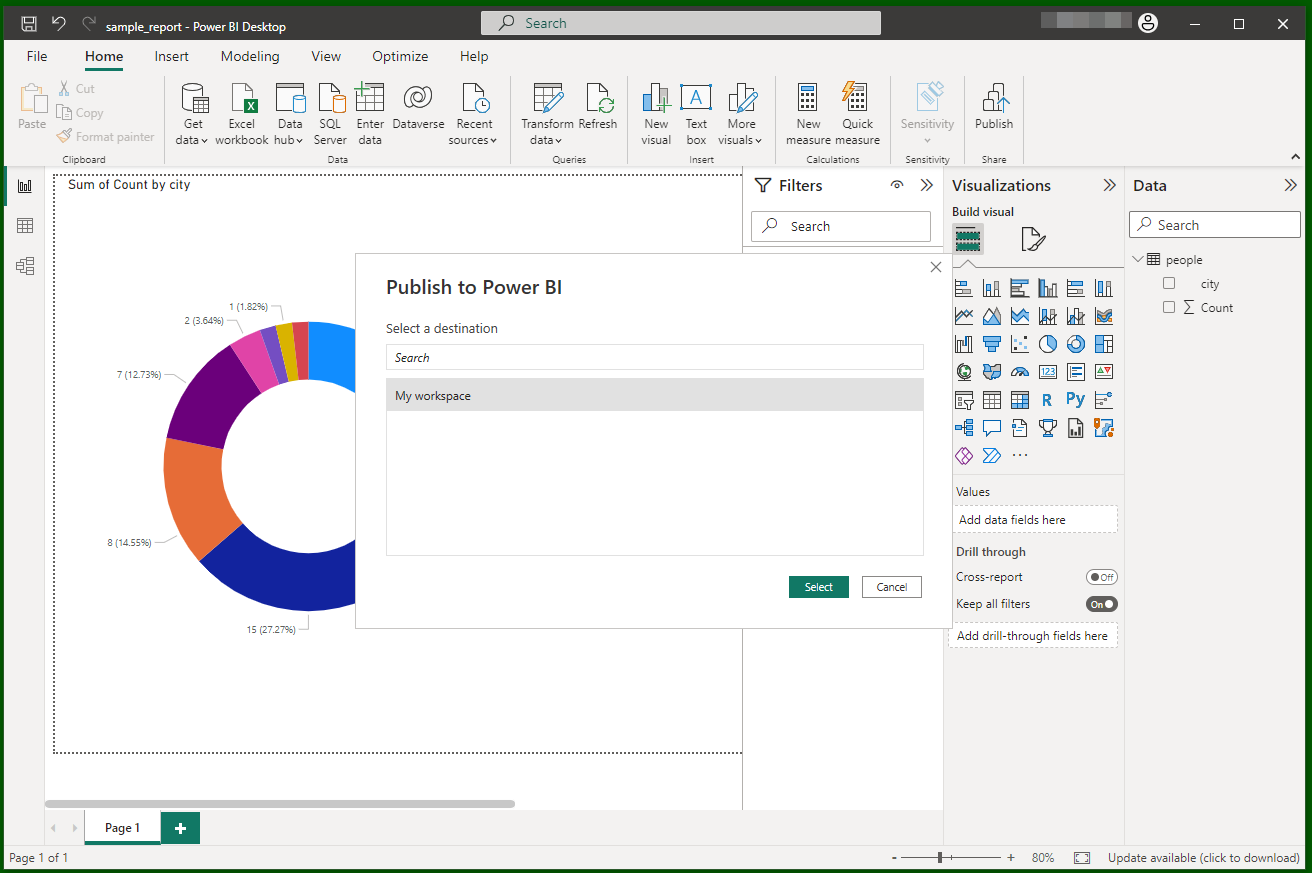Select the Q&A speech bubble visual
This screenshot has height=873, width=1312.
(x=992, y=428)
